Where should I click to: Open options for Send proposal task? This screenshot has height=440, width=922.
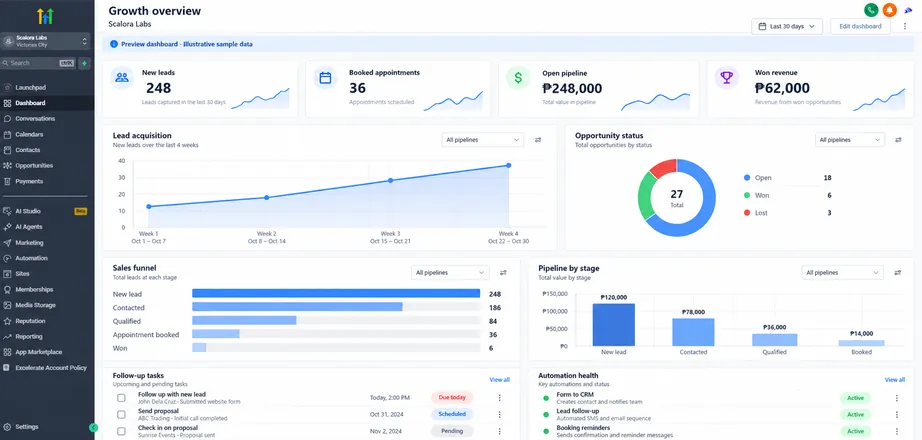500,414
